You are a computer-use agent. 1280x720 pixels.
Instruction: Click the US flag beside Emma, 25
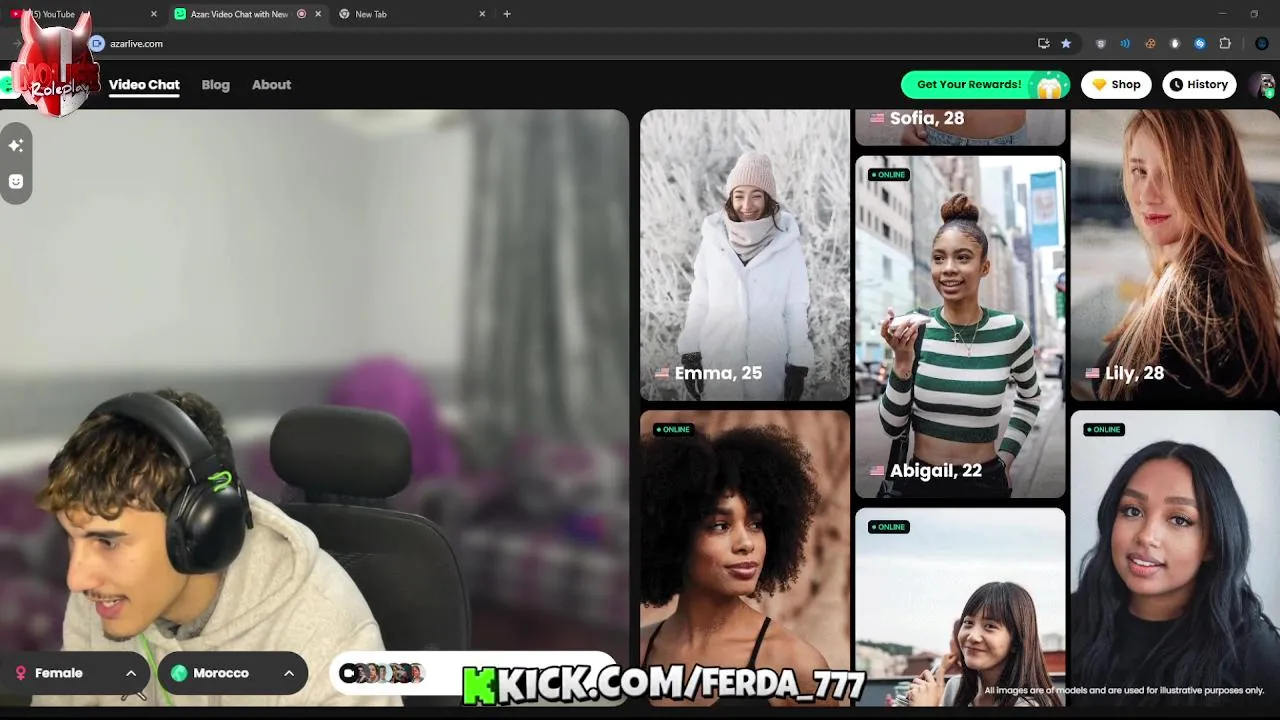coord(662,373)
